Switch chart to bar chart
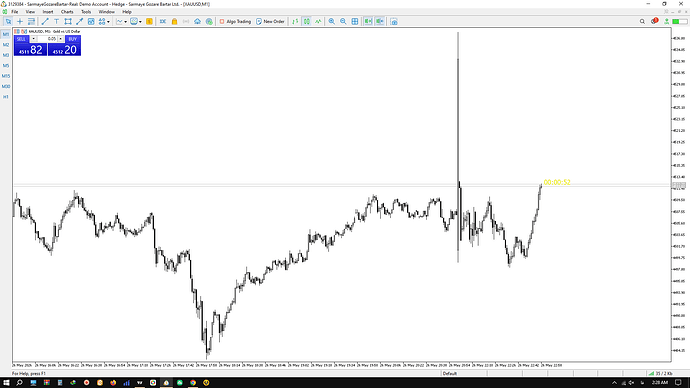 295,21
